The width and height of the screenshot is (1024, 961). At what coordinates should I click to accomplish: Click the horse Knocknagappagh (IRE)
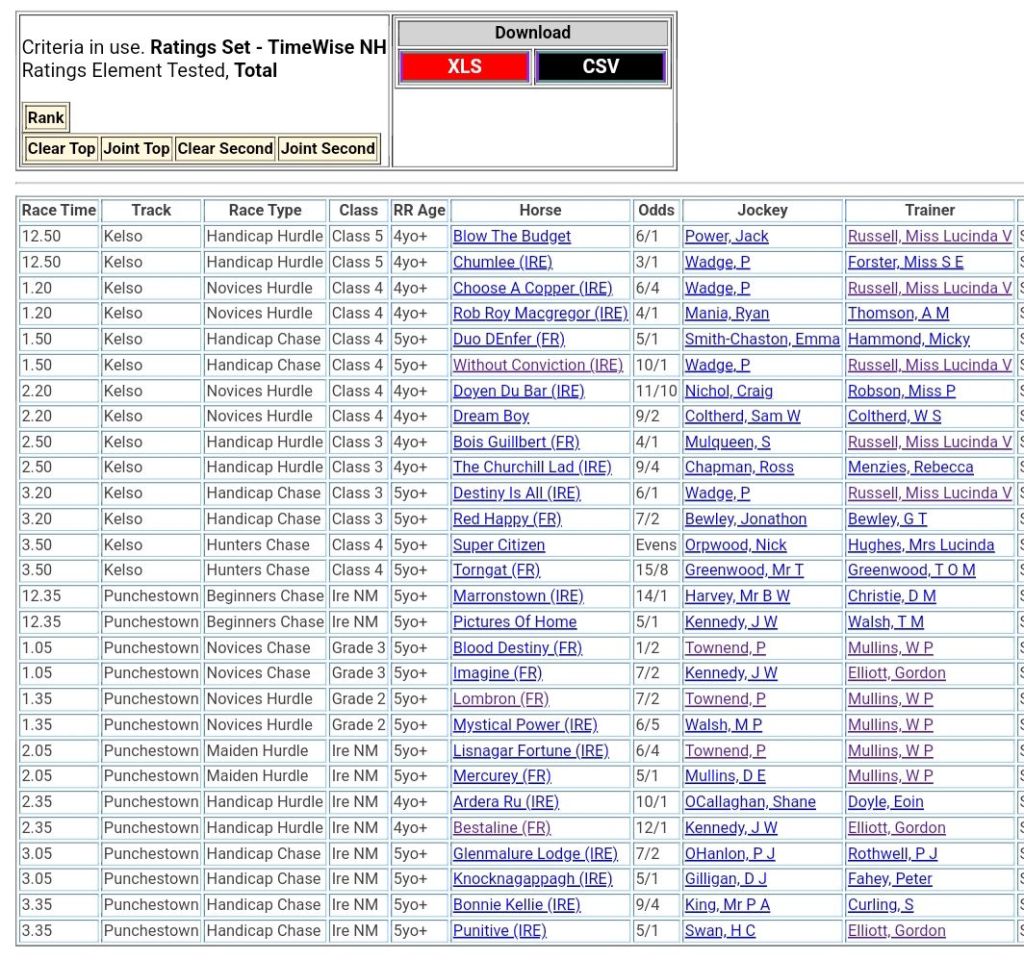(x=532, y=879)
